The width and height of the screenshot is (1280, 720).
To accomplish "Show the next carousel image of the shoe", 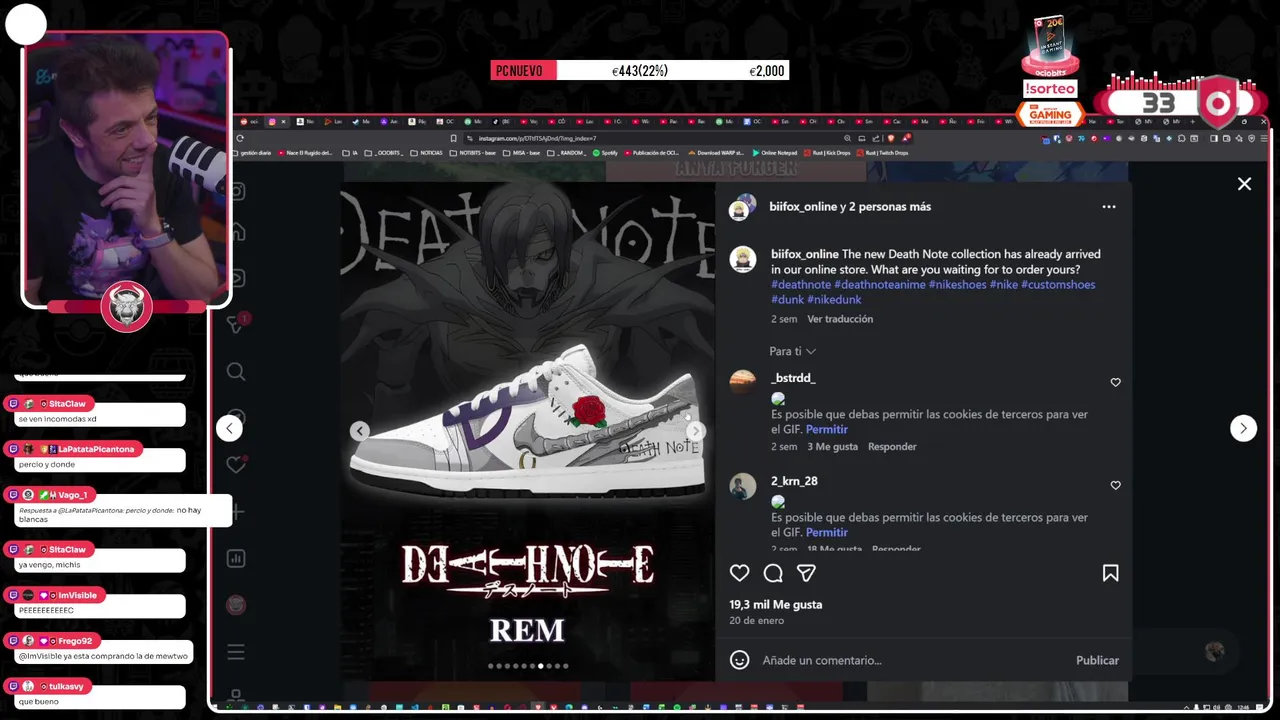I will [695, 431].
